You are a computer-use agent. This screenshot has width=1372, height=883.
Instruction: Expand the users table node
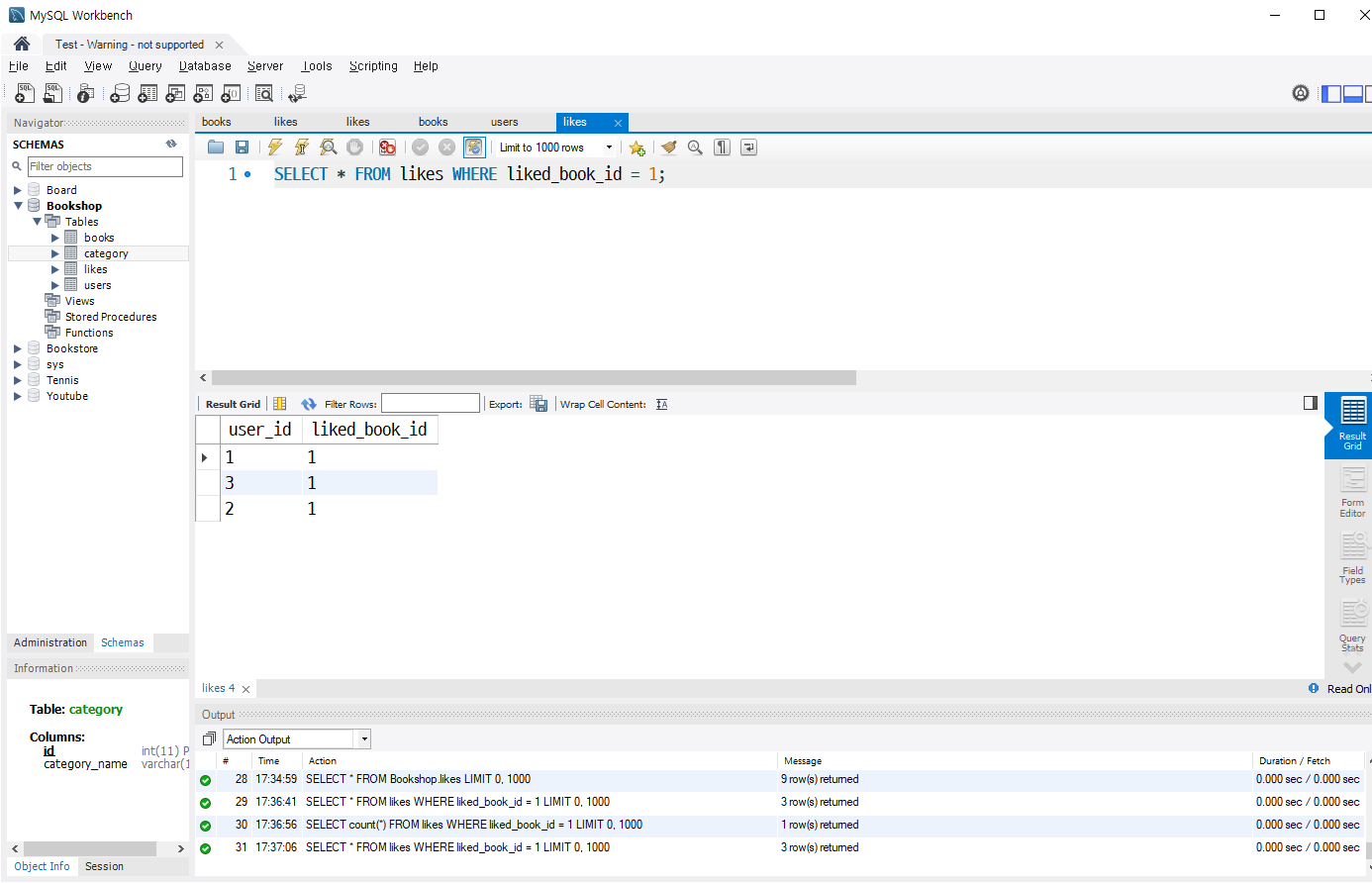click(x=55, y=285)
